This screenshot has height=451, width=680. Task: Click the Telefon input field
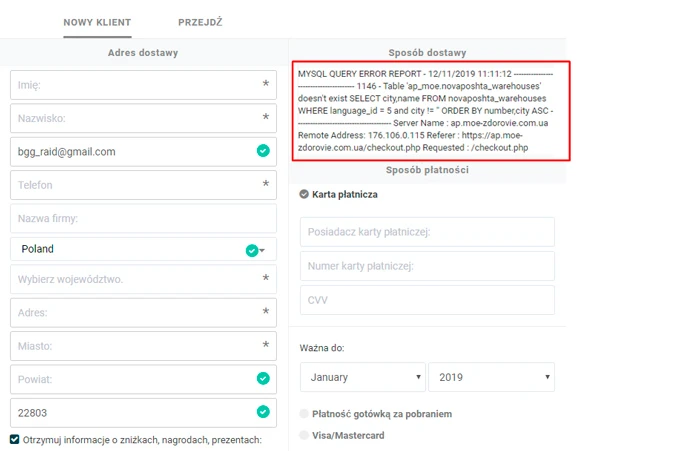[x=135, y=185]
